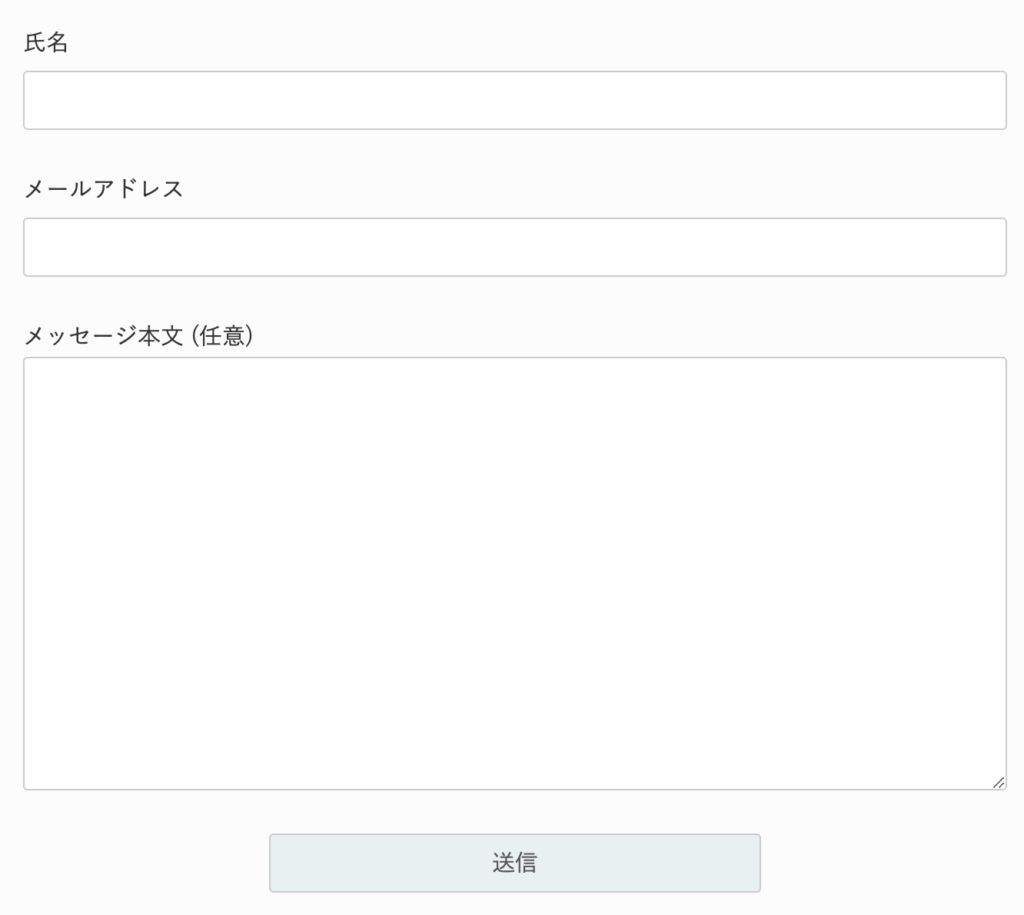The height and width of the screenshot is (915, 1024).
Task: Activate the text box under メールアドレス
Action: tap(515, 248)
